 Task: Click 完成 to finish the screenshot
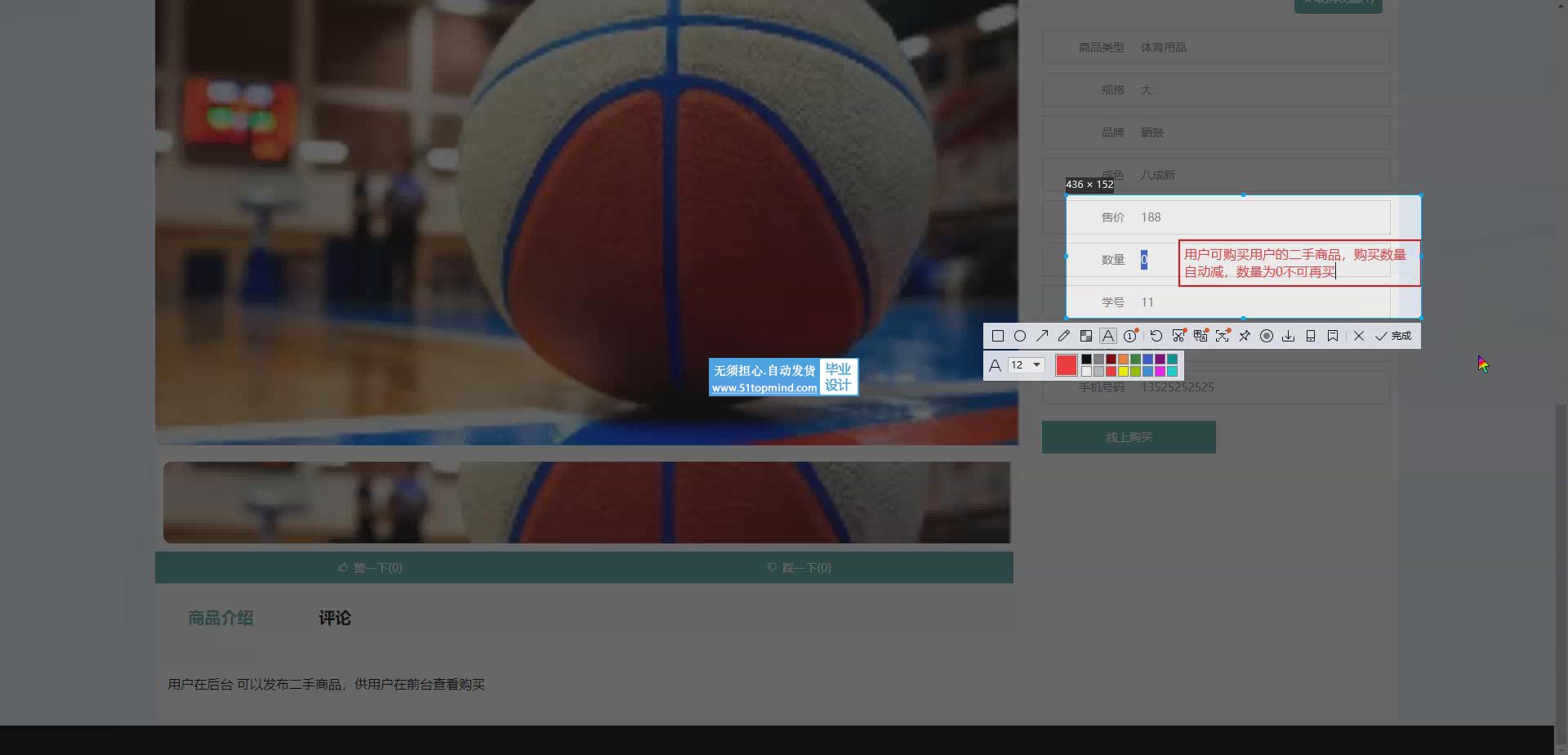[x=1393, y=336]
